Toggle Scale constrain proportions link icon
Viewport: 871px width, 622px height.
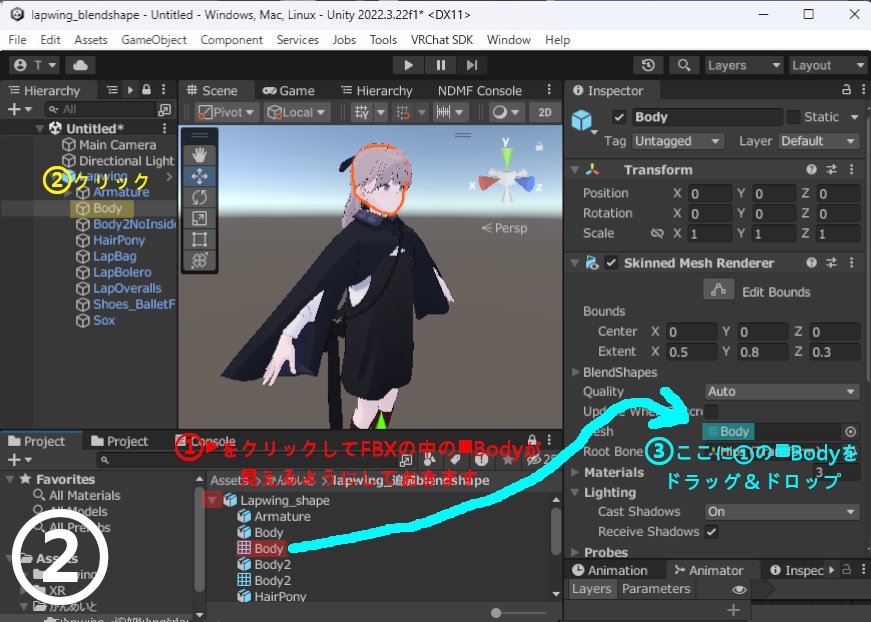point(657,233)
